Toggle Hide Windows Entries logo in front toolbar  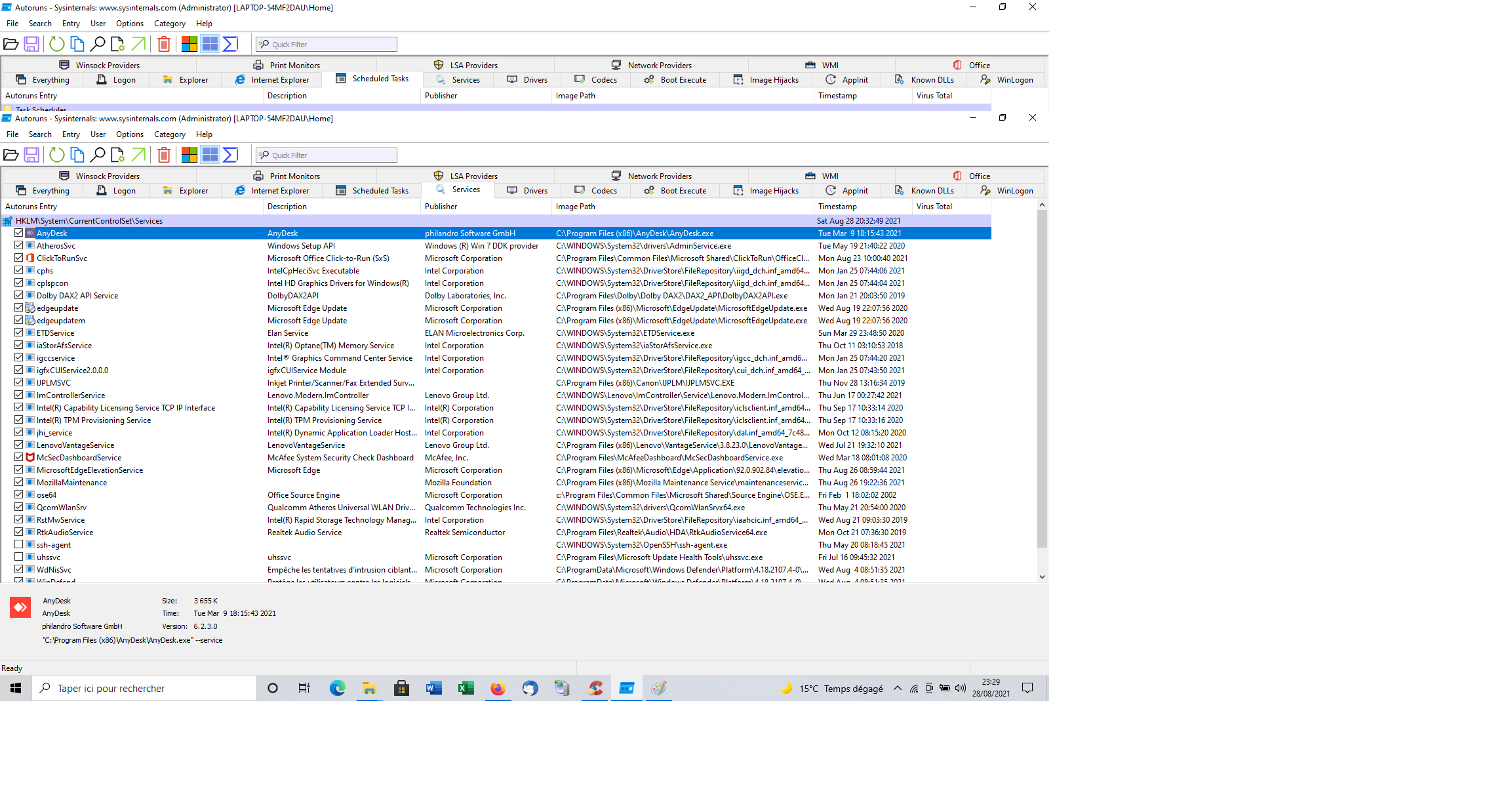189,155
